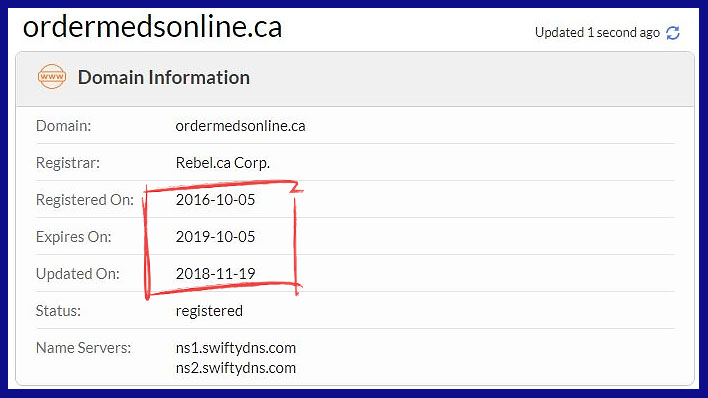Click the Registered On: label

[x=85, y=200]
